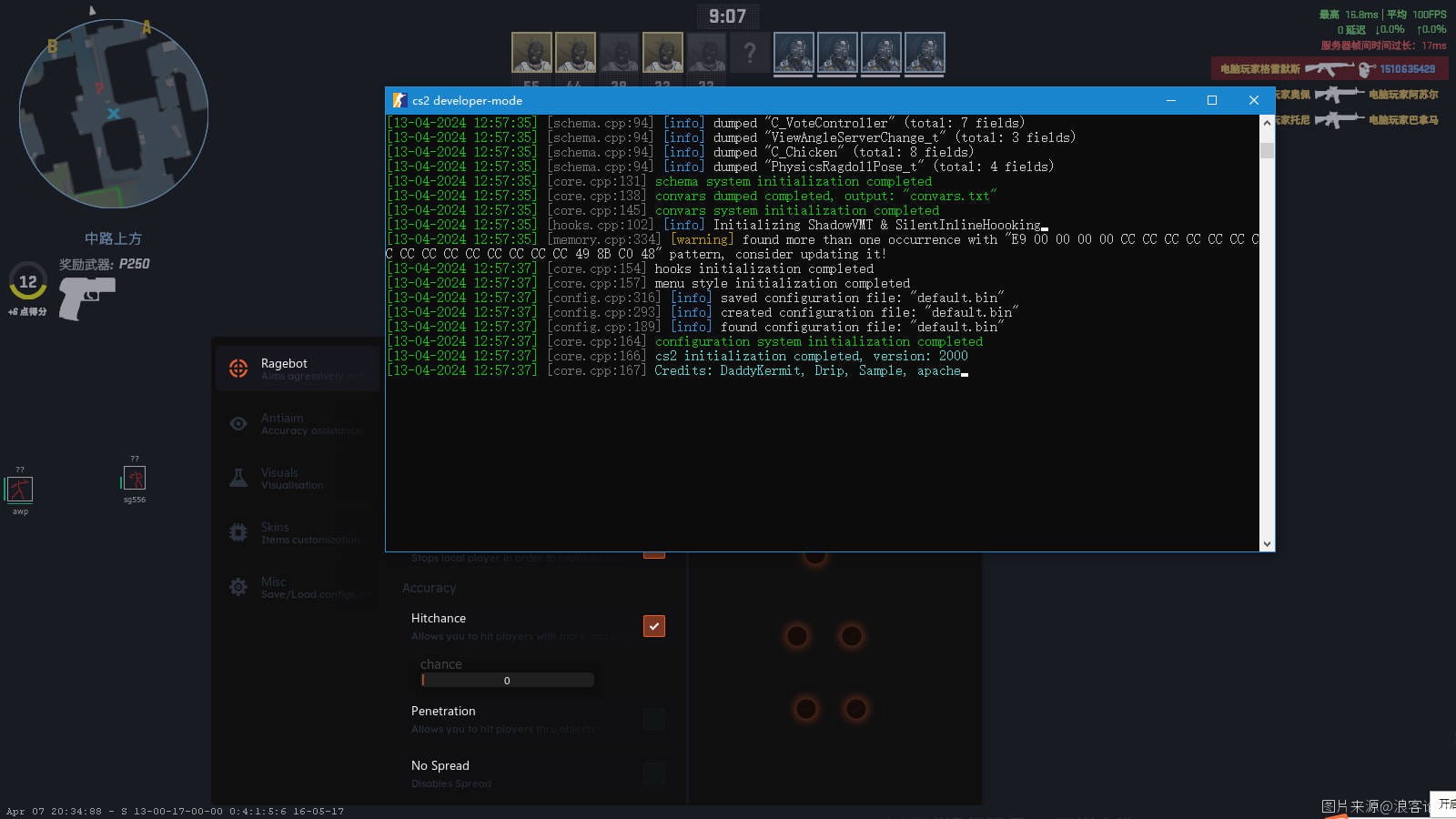Click the round timer showing 9:07
Viewport: 1456px width, 819px height.
coord(728,16)
